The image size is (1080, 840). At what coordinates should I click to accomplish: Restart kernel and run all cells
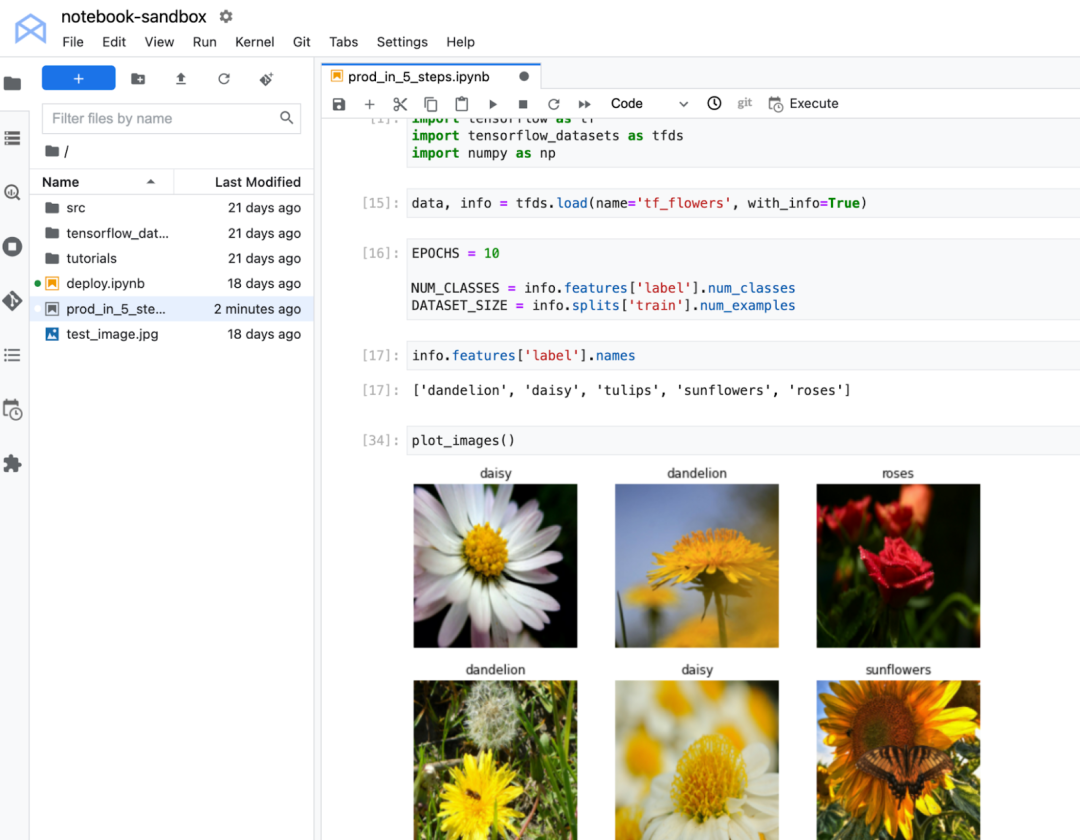[x=585, y=104]
